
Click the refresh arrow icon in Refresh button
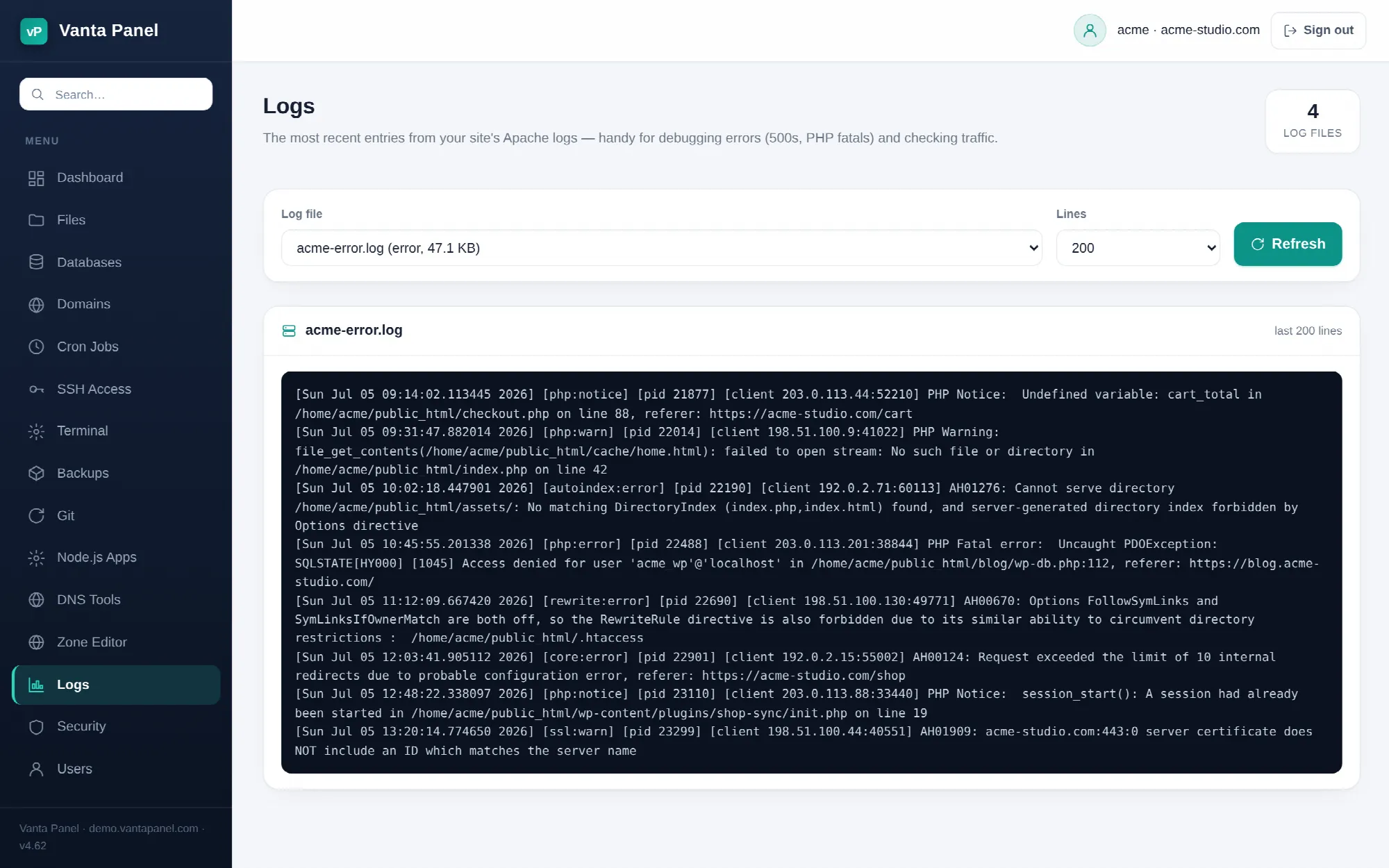1257,244
